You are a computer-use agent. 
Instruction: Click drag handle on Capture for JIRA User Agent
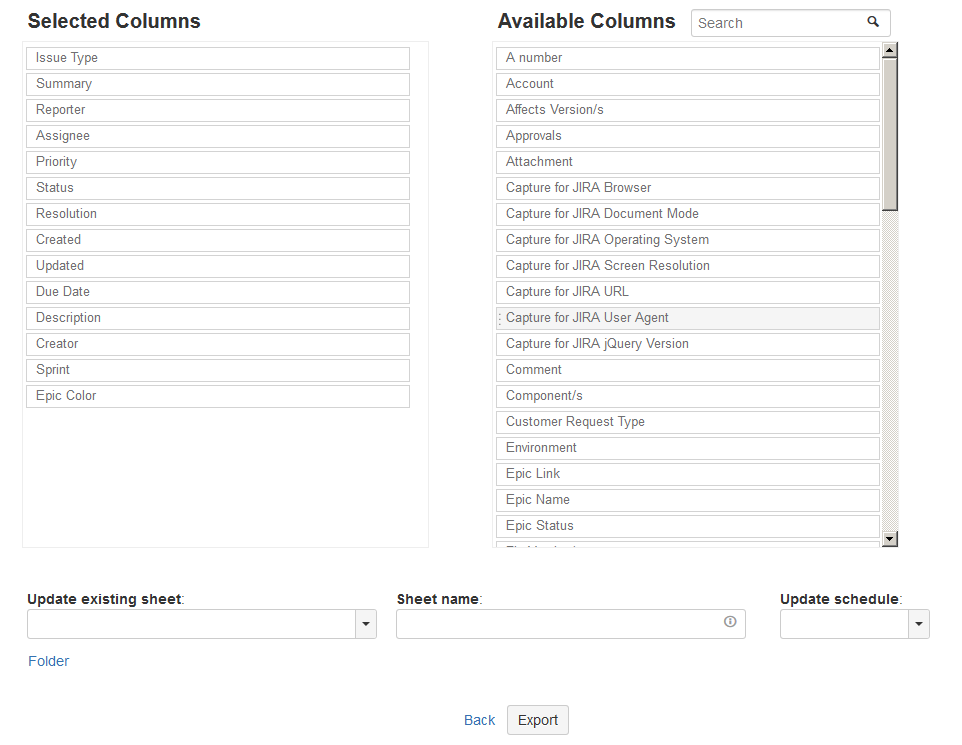(500, 318)
